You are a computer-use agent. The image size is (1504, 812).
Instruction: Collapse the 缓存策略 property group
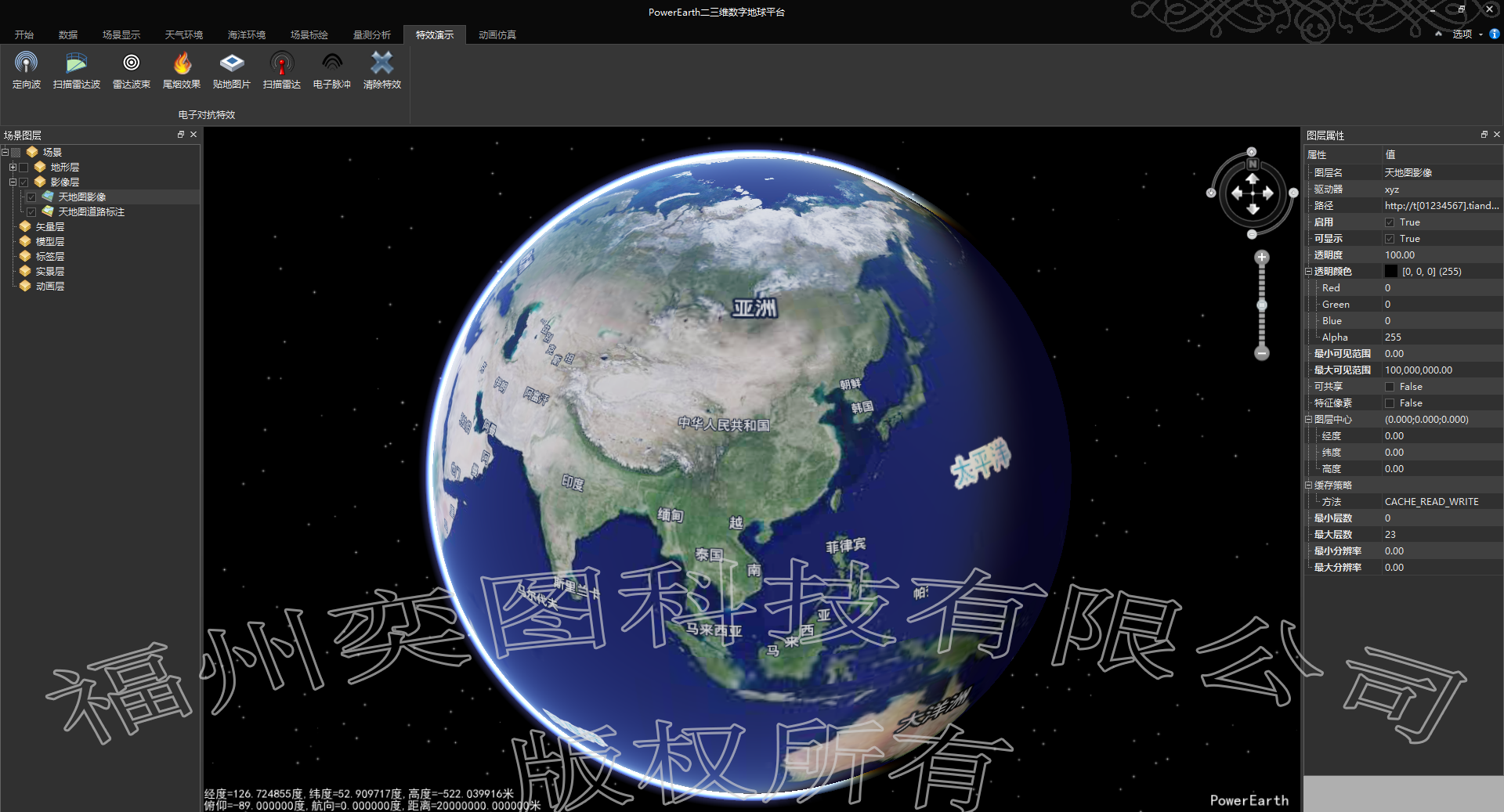coord(1308,485)
